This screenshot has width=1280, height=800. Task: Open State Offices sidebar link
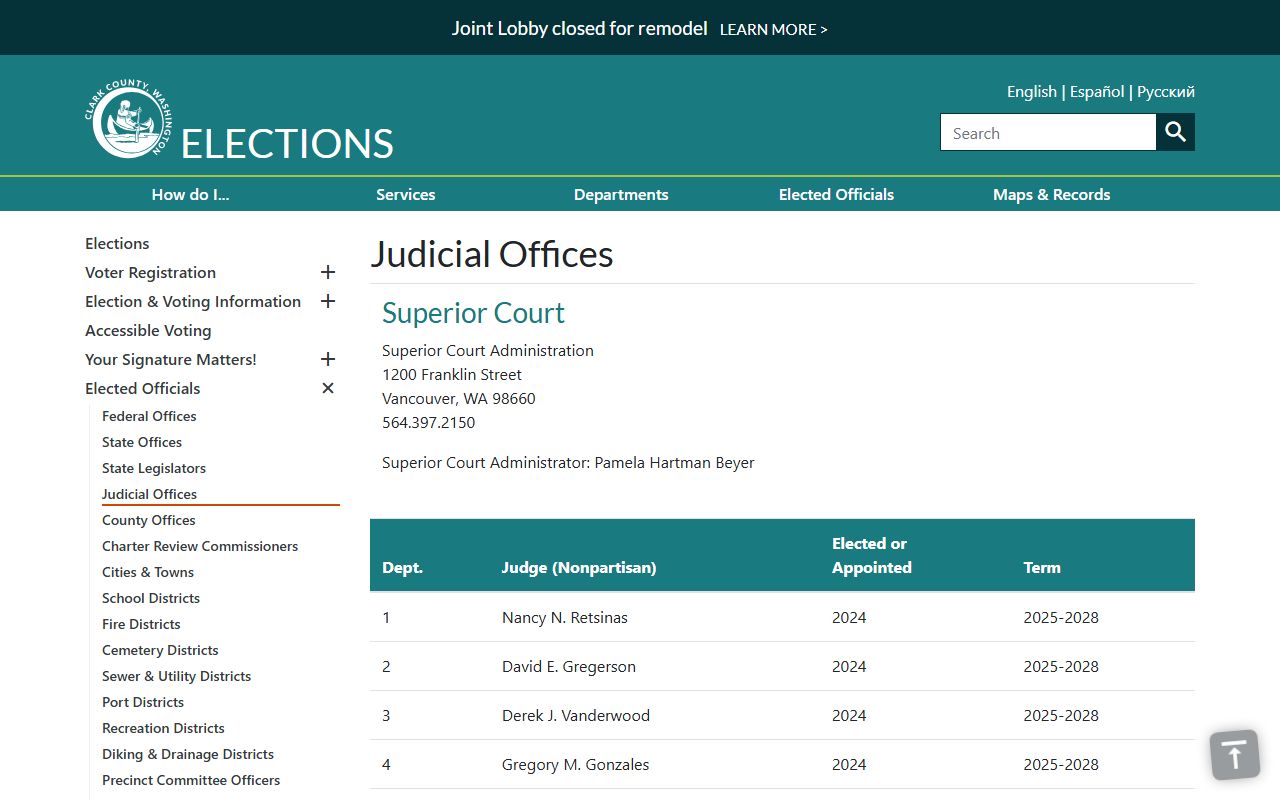[x=142, y=442]
